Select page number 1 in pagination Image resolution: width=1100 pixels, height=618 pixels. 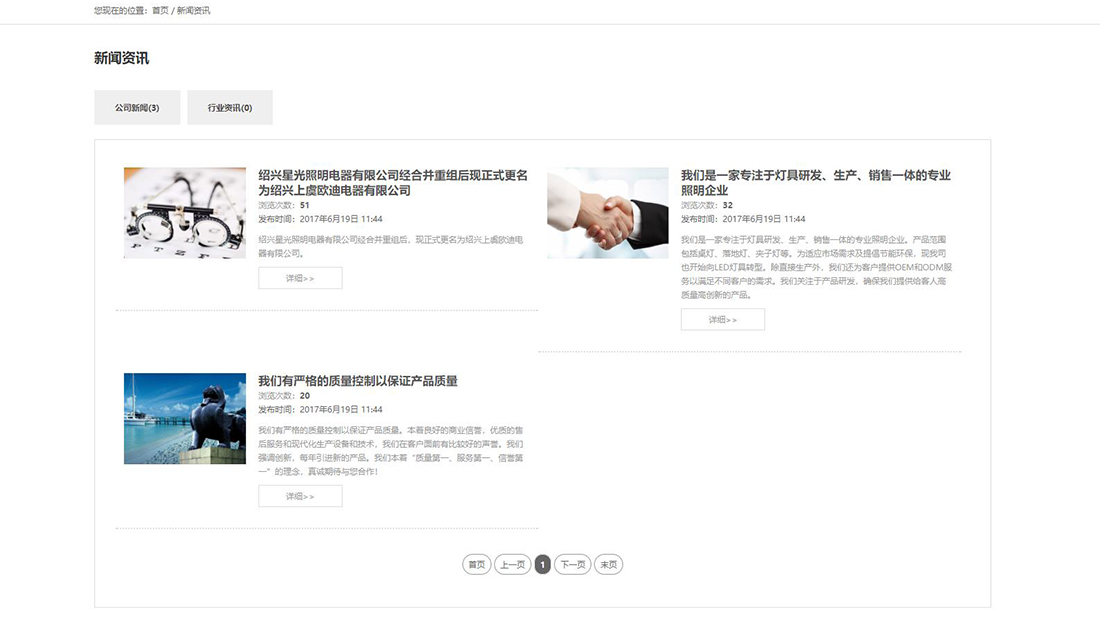pyautogui.click(x=541, y=563)
